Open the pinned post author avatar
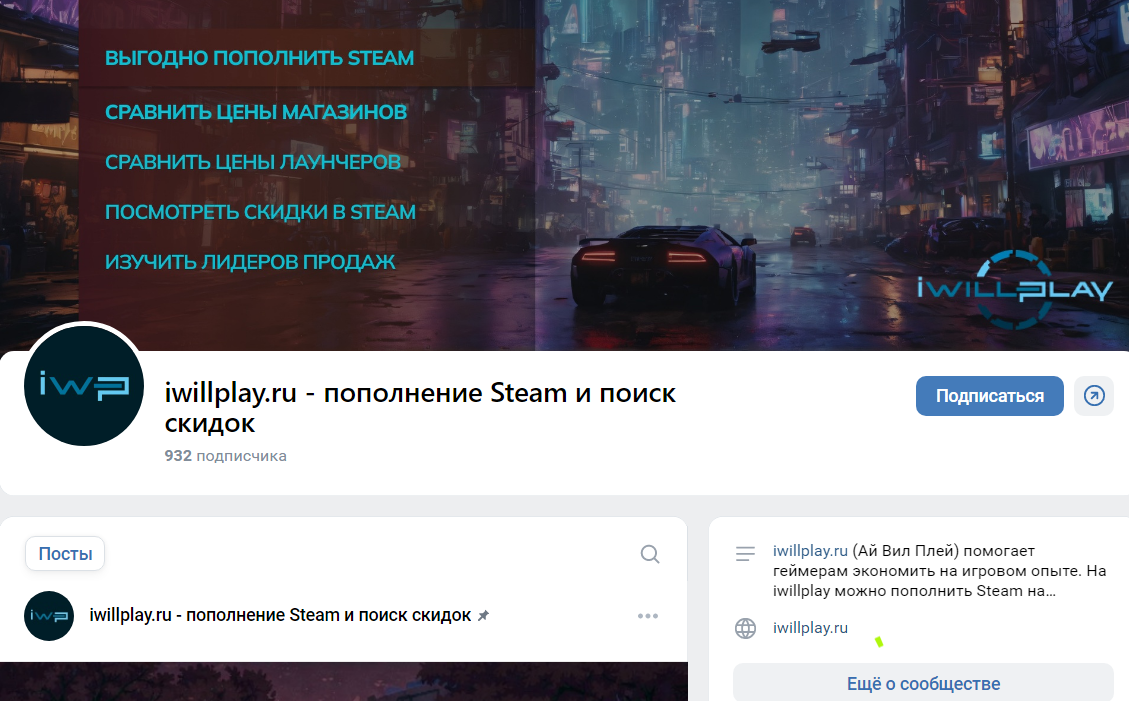The height and width of the screenshot is (701, 1129). pyautogui.click(x=49, y=616)
